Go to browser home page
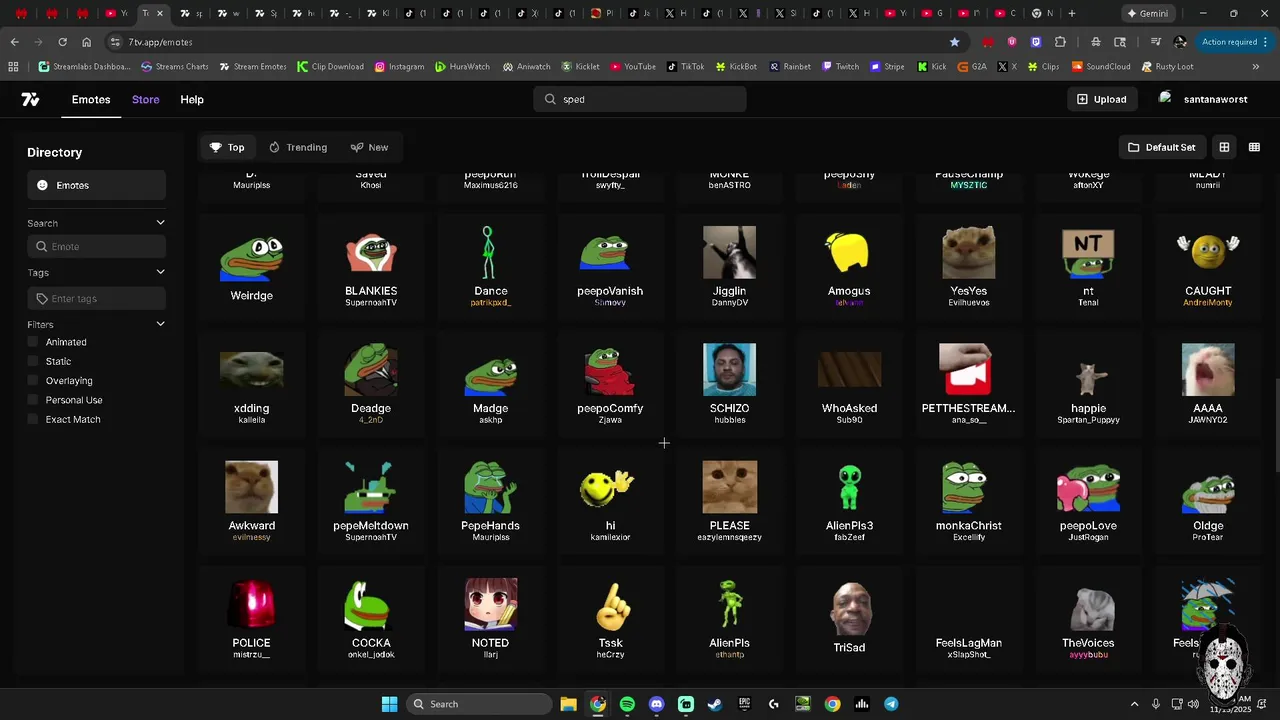Viewport: 1280px width, 720px height. pos(87,42)
